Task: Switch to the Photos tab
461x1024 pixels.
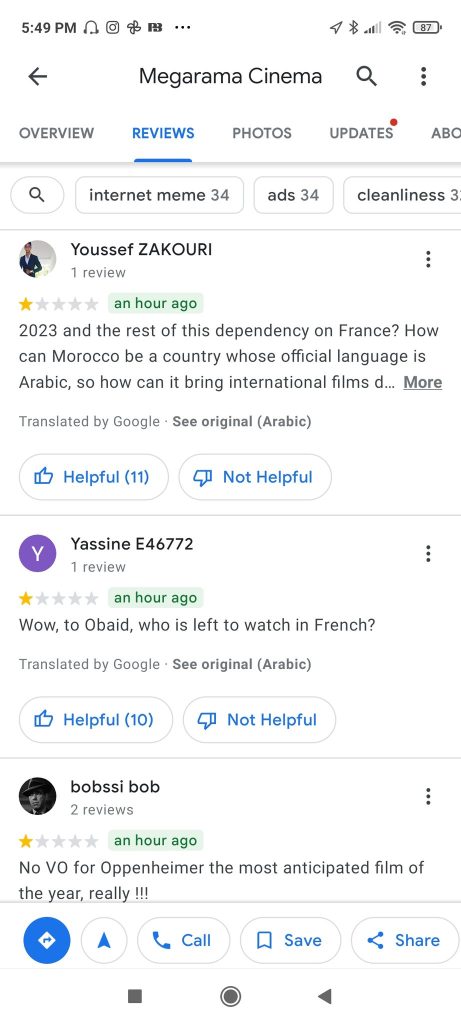Action: click(x=262, y=133)
